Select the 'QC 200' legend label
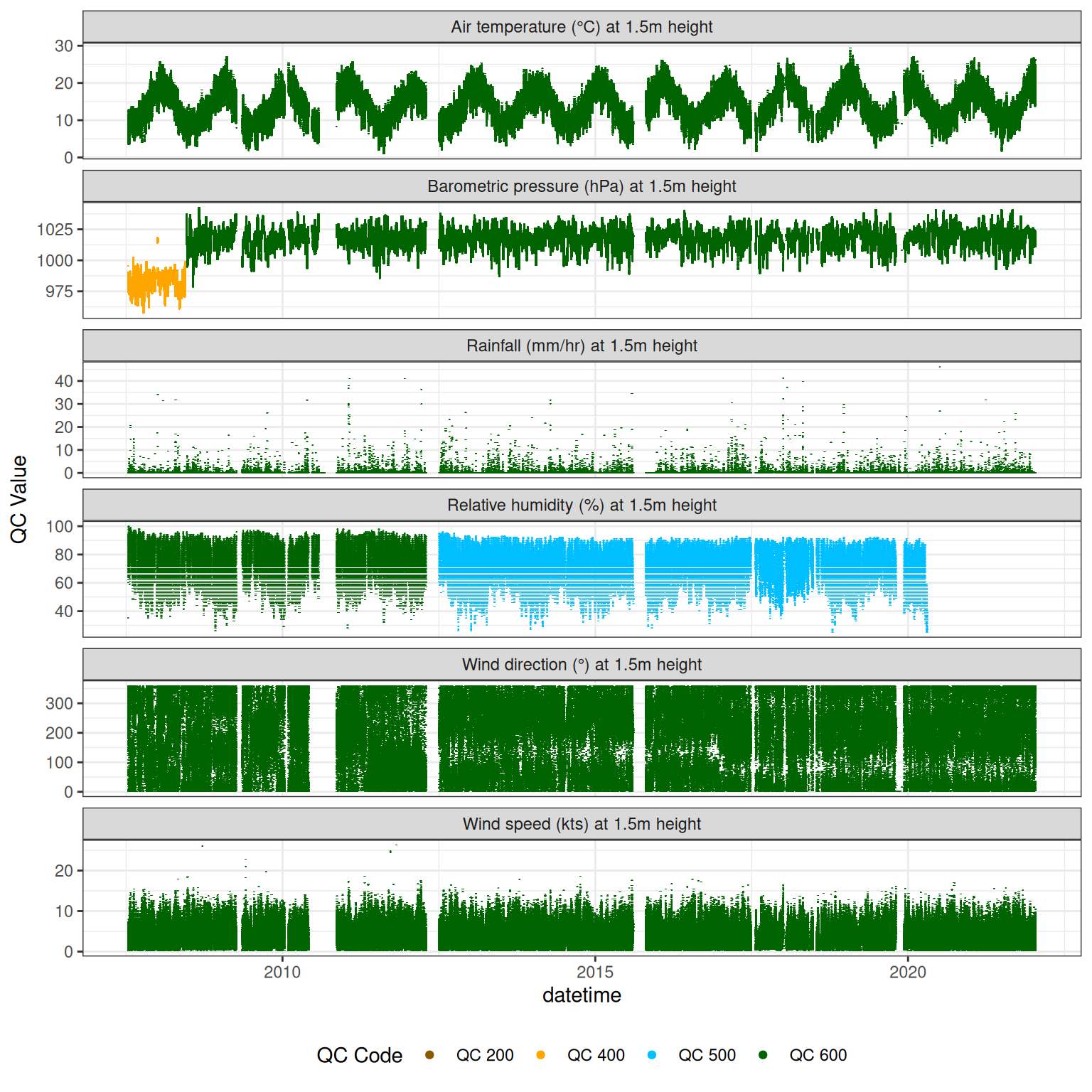The height and width of the screenshot is (1092, 1092). pyautogui.click(x=484, y=1055)
